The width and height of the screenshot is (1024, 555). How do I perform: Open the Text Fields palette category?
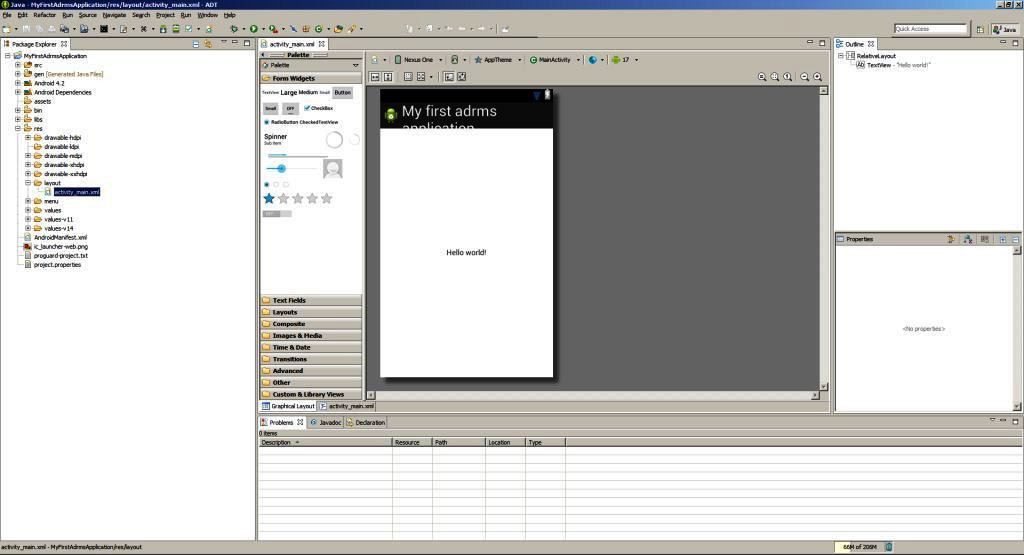pyautogui.click(x=311, y=300)
